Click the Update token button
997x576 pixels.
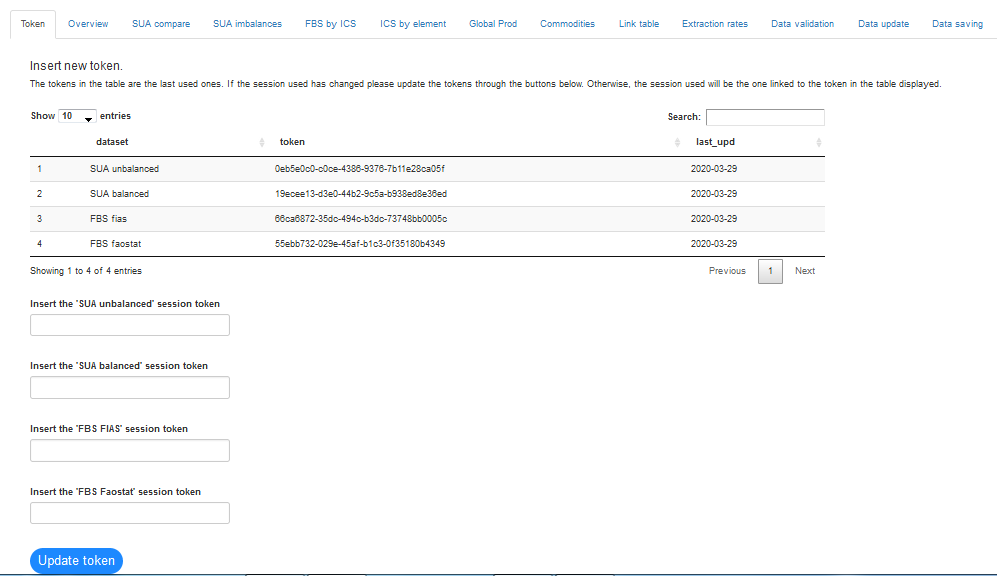(x=76, y=561)
